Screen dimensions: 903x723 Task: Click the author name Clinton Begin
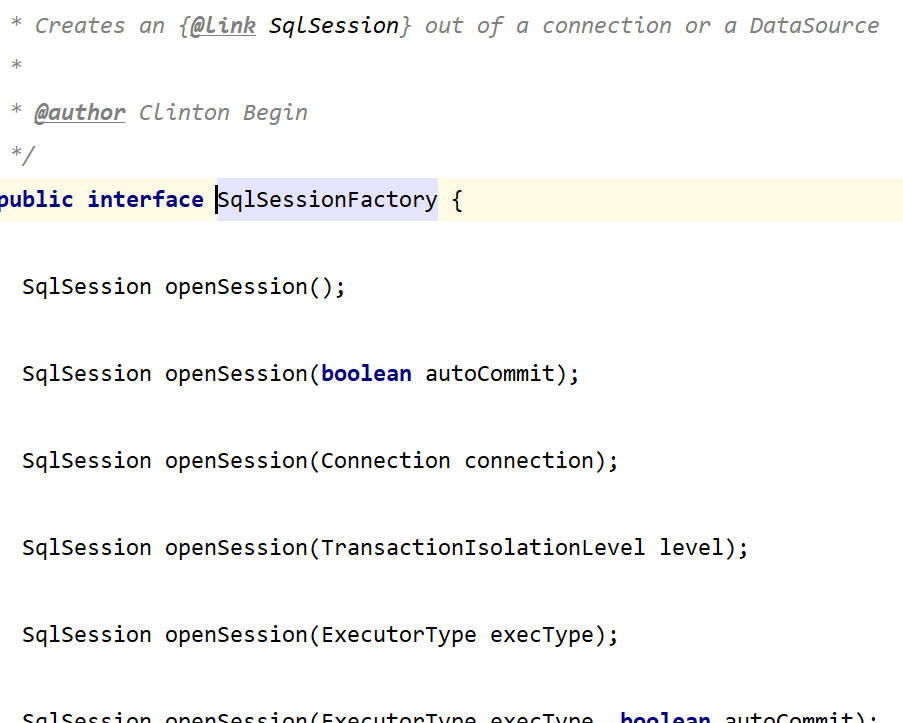[x=223, y=113]
